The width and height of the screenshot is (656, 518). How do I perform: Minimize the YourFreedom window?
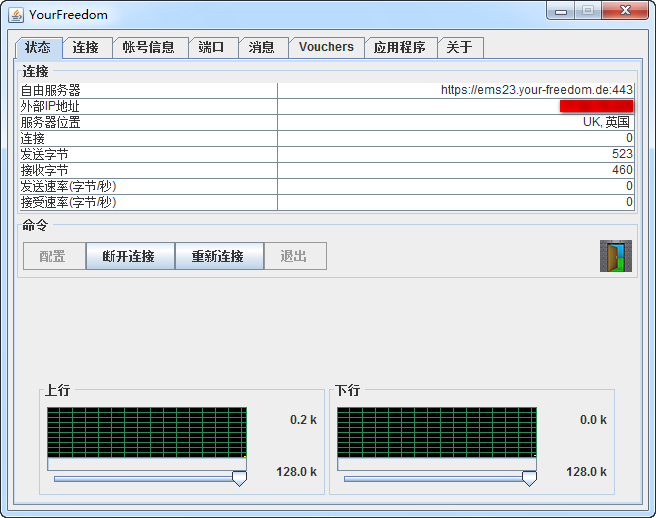click(x=561, y=11)
